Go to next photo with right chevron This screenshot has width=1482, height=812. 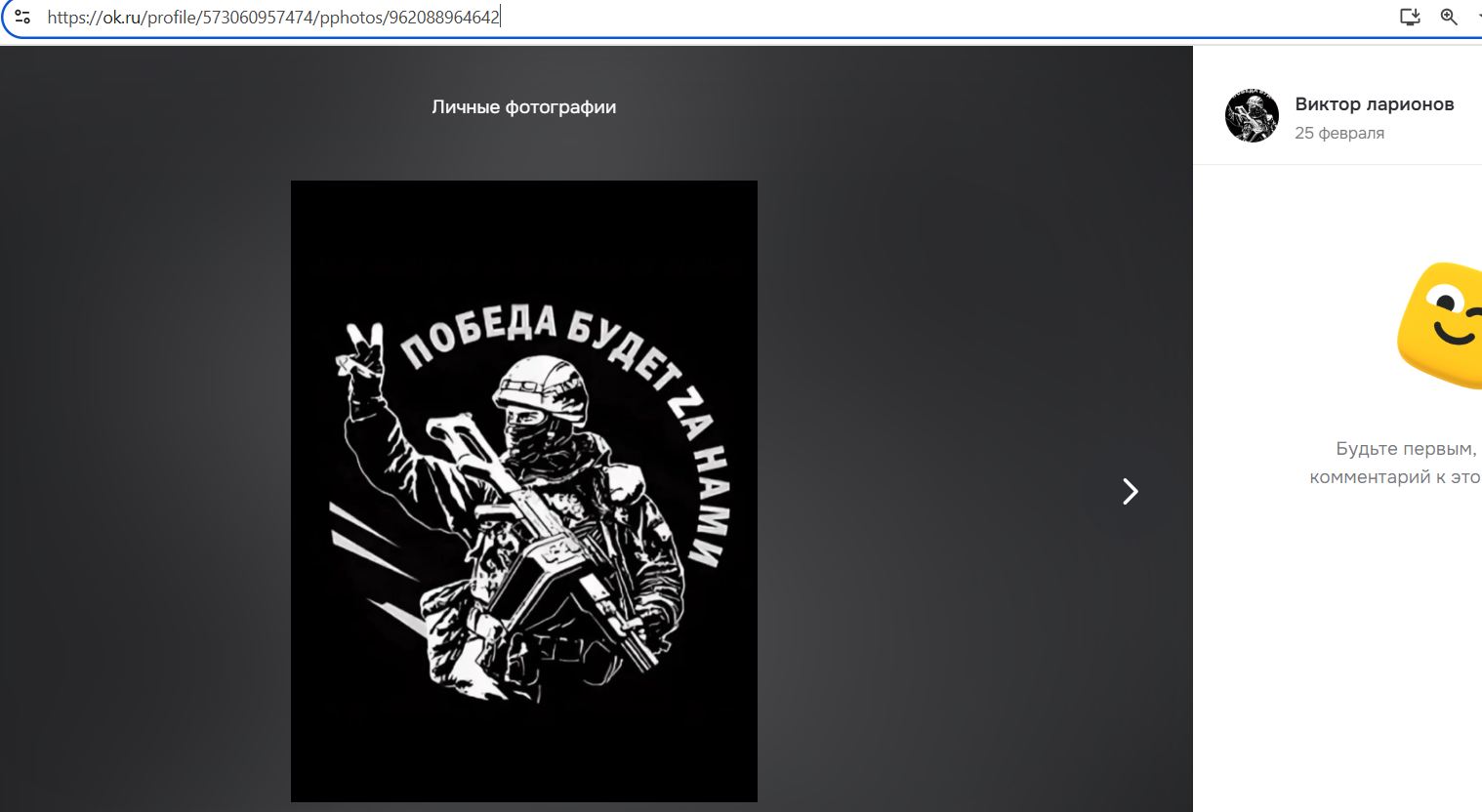[x=1130, y=491]
